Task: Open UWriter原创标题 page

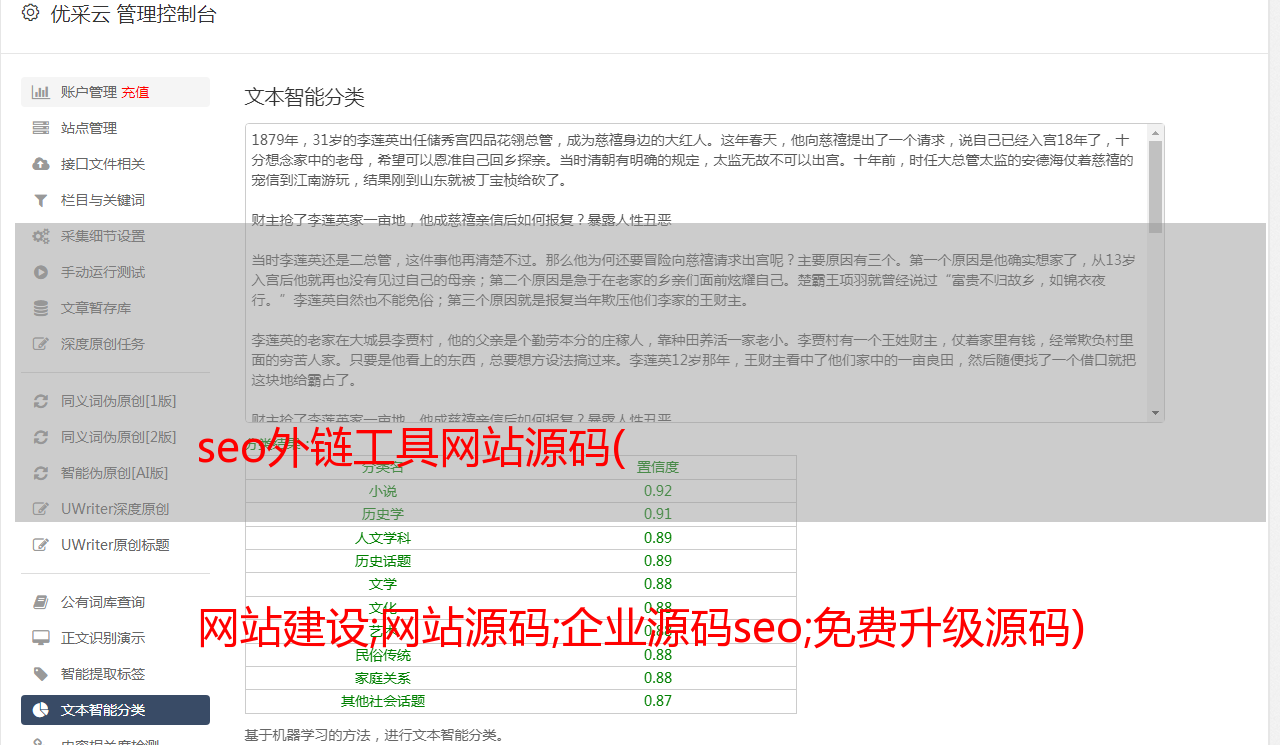Action: [x=115, y=545]
